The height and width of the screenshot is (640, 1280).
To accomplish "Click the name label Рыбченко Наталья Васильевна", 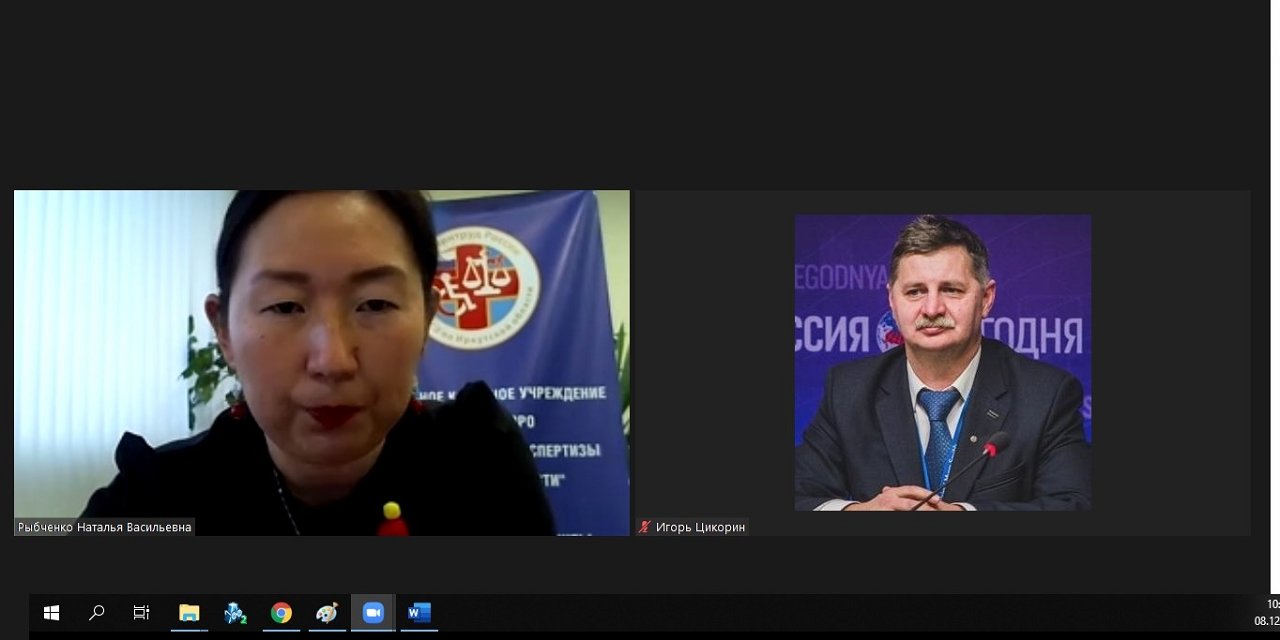I will [104, 527].
